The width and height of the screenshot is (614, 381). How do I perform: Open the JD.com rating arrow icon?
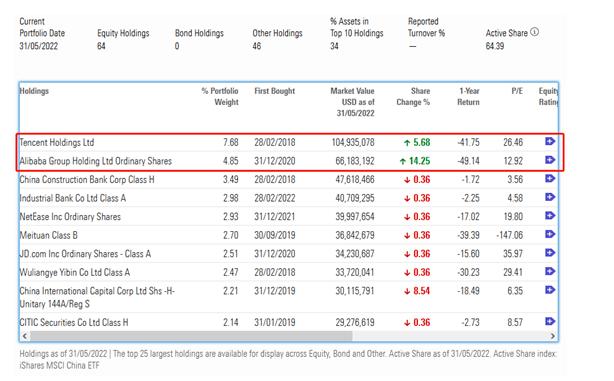tap(550, 253)
